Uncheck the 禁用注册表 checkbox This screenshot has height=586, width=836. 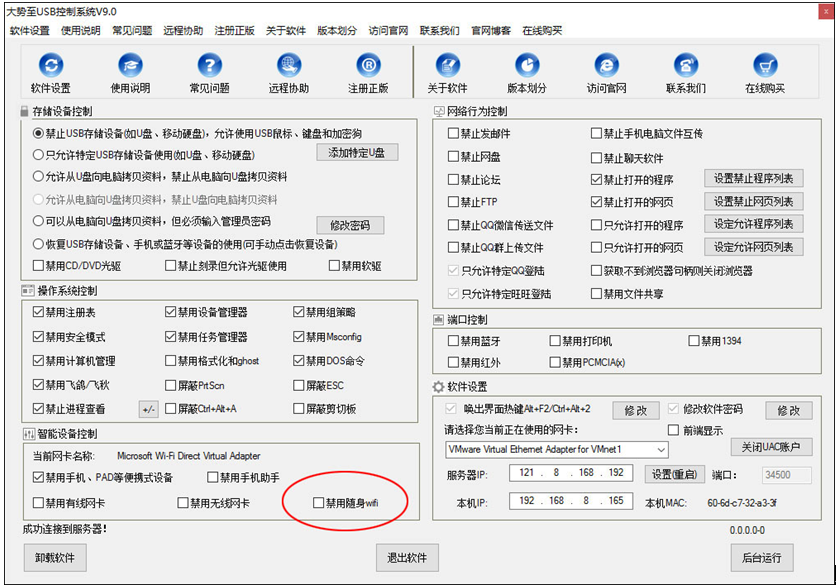pyautogui.click(x=39, y=313)
